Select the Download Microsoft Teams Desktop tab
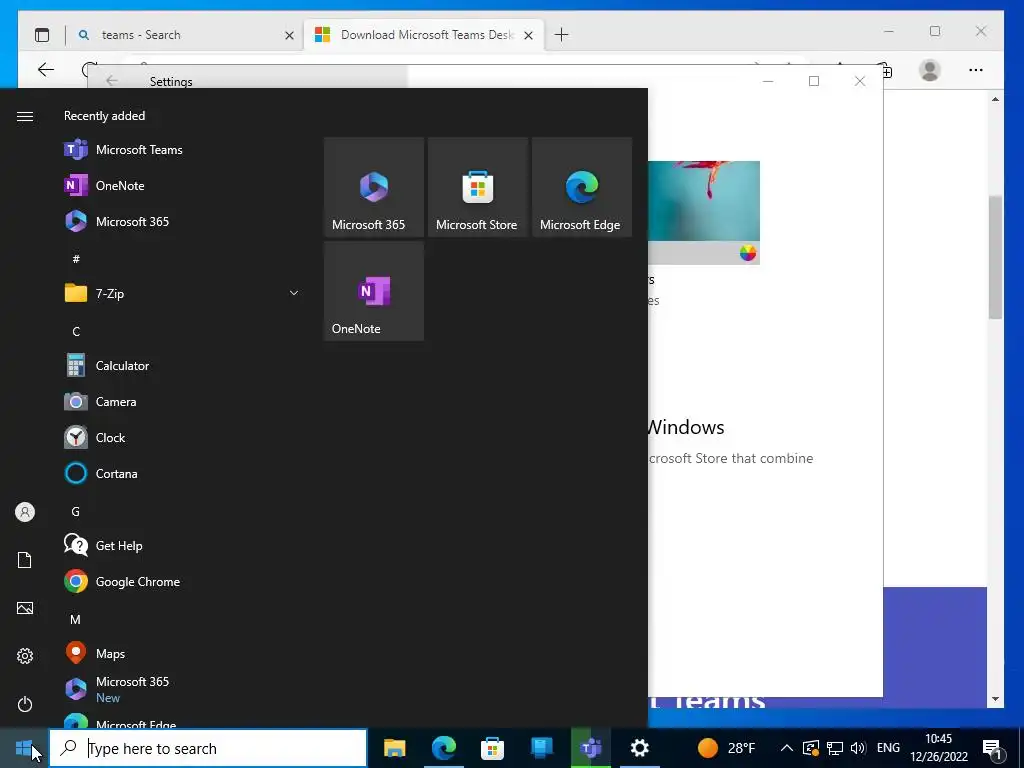 coord(422,35)
